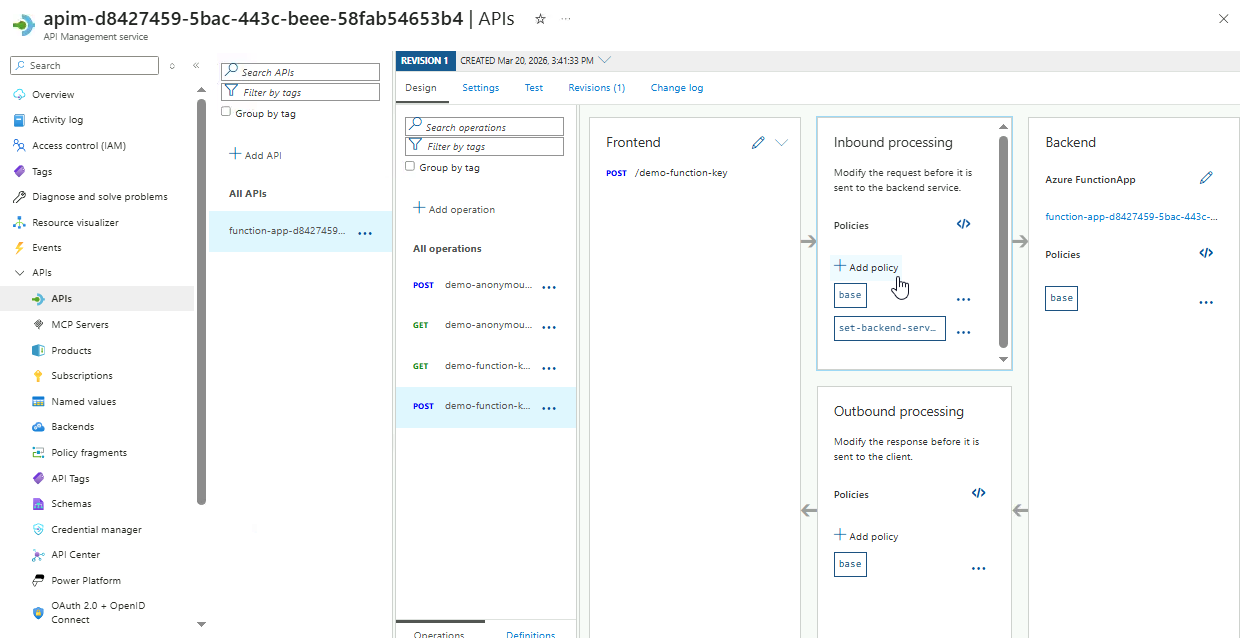Edit the Frontend definition with pencil icon
This screenshot has height=638, width=1240.
pyautogui.click(x=758, y=143)
